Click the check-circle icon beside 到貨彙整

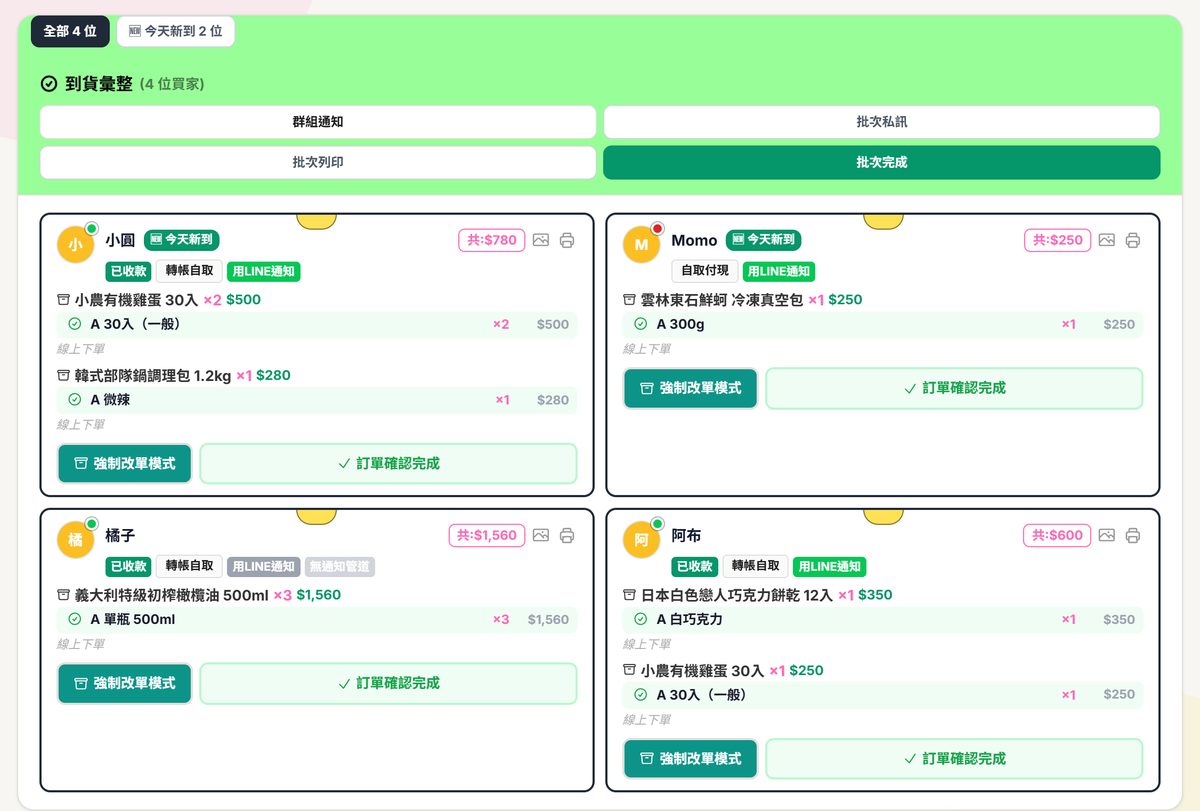tap(48, 84)
